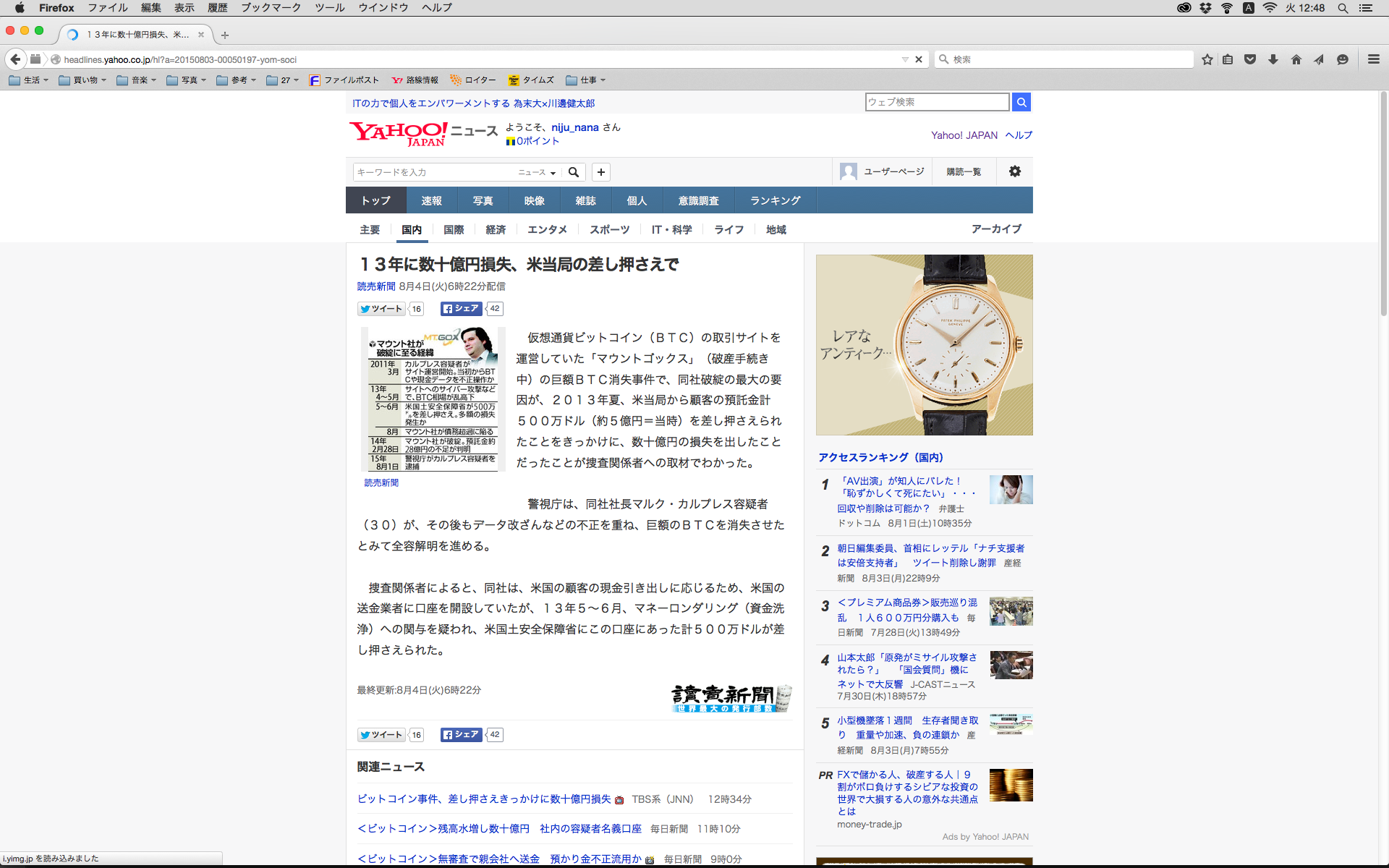
Task: Click the watch advertisement image
Action: coord(924,345)
